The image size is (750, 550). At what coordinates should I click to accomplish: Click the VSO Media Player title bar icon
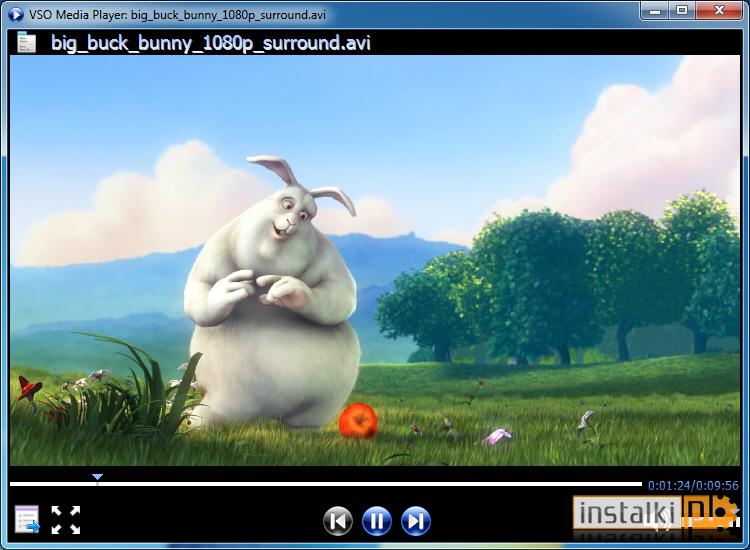(16, 14)
